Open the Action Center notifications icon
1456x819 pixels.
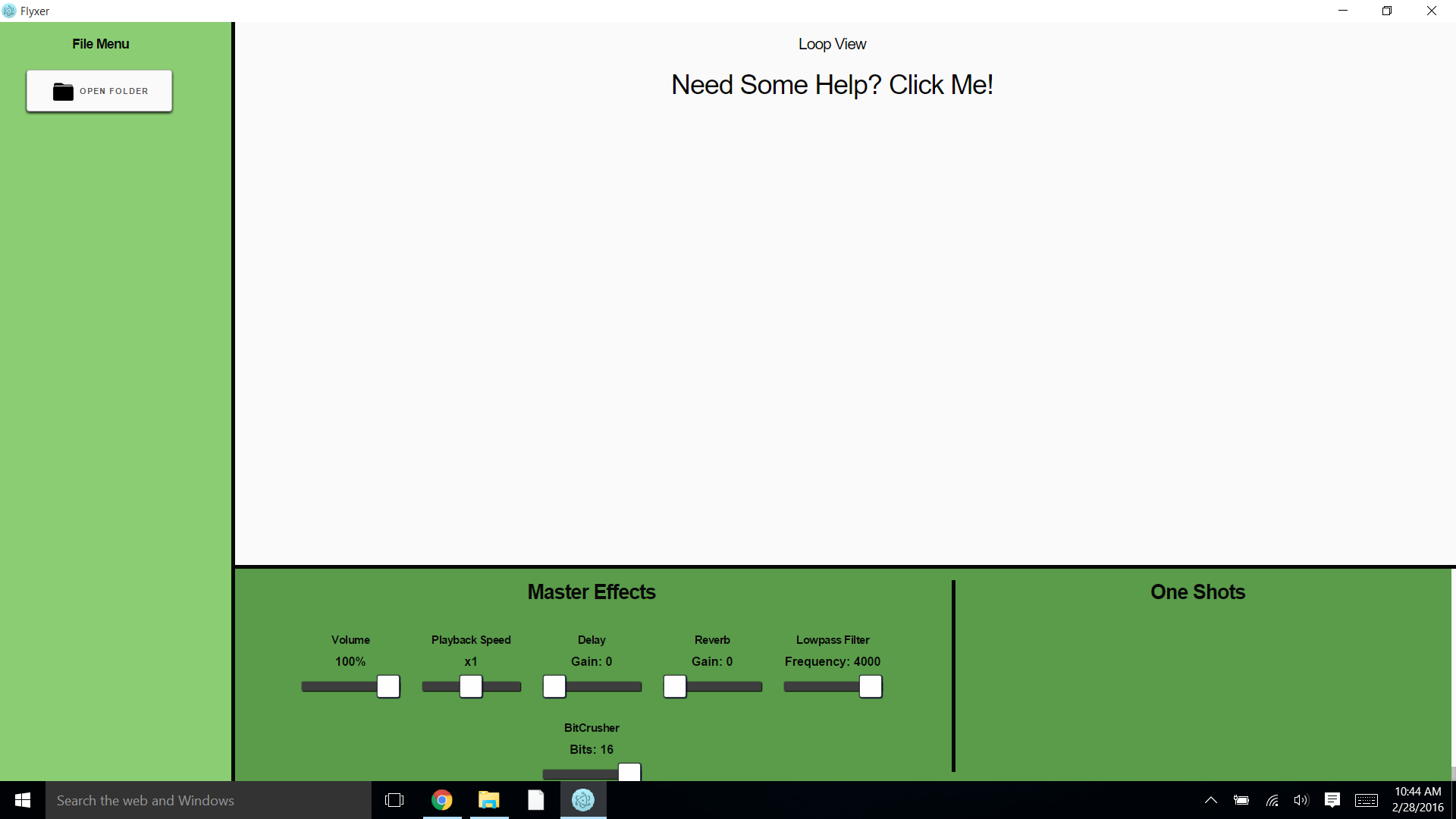tap(1332, 800)
